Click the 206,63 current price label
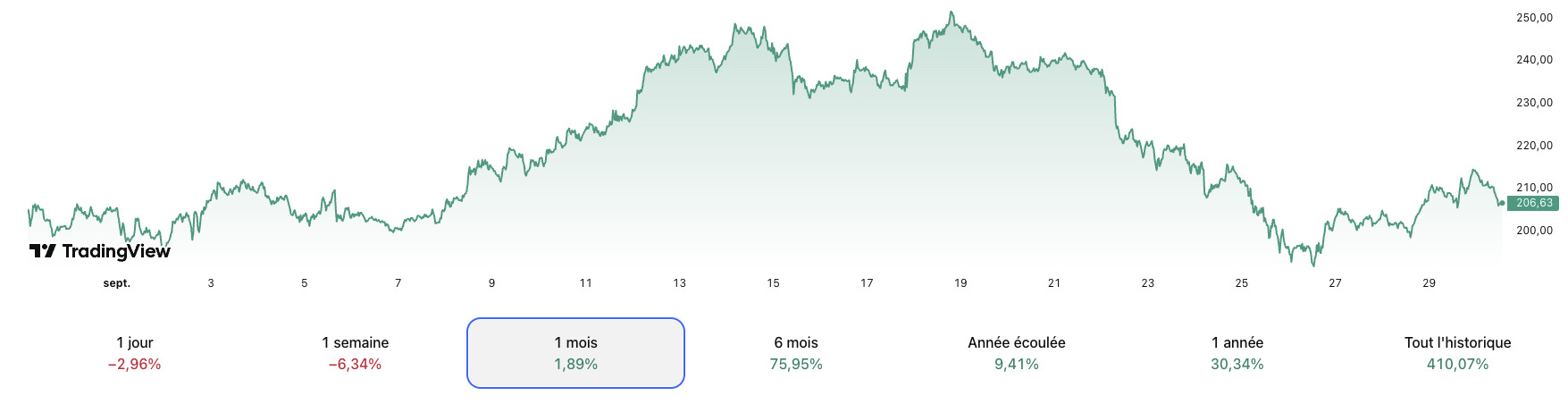1568x404 pixels. coord(1534,203)
